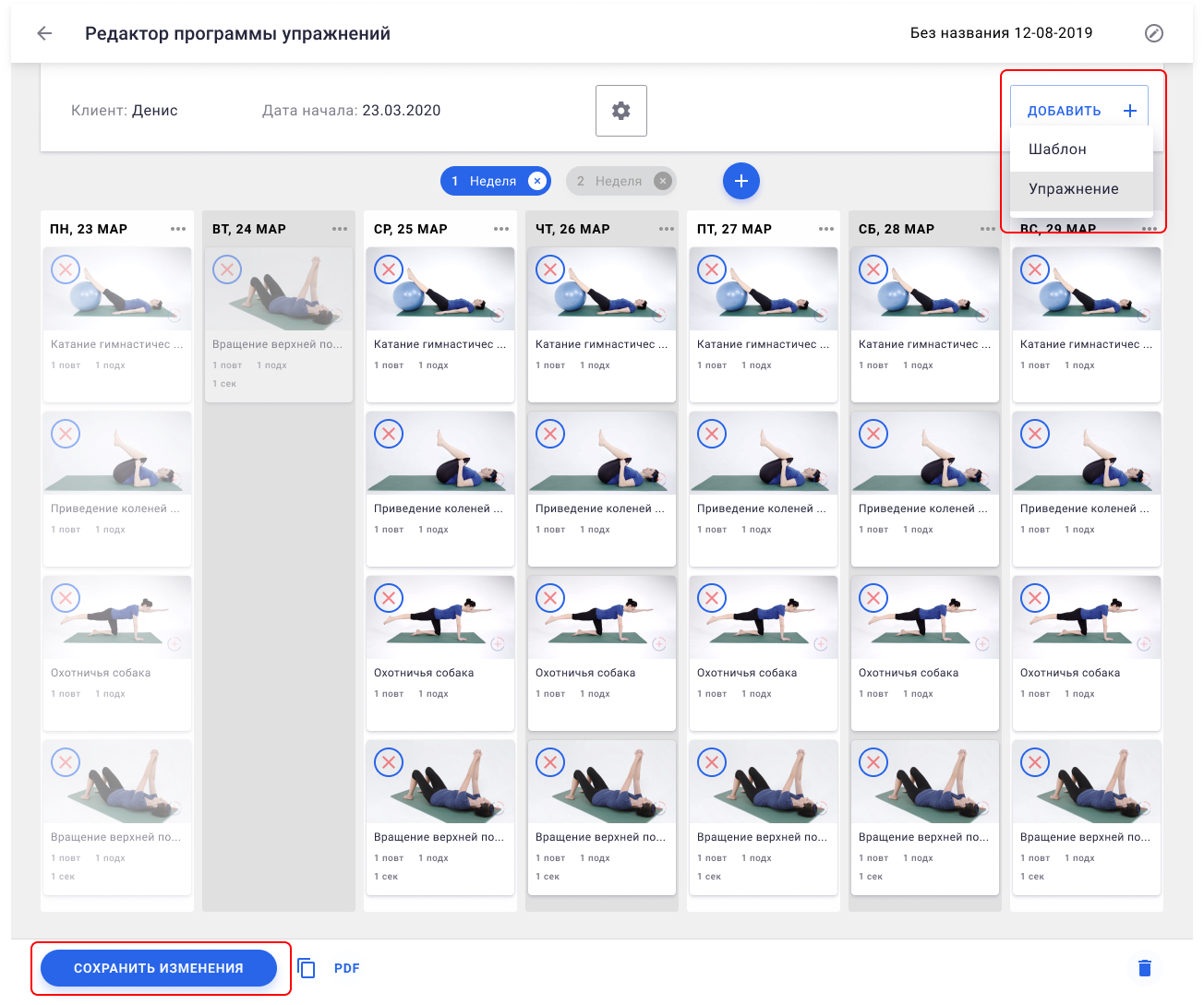
Task: Open options menu for СР, 25 МАР
Action: [501, 229]
